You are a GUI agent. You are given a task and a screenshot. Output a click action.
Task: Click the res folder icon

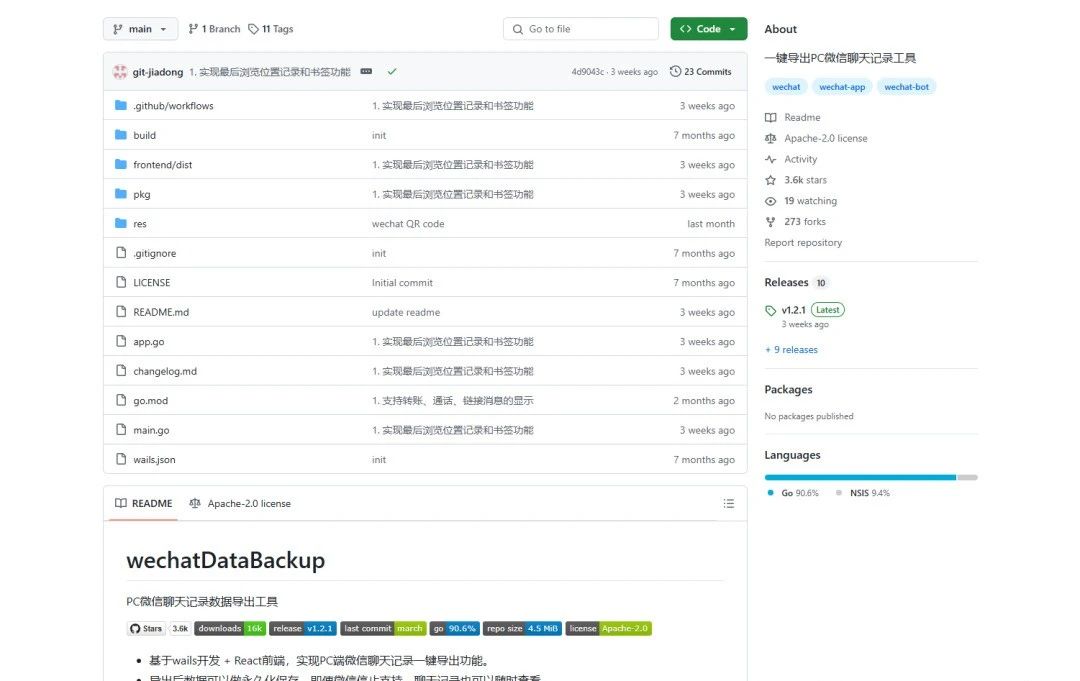click(x=121, y=223)
